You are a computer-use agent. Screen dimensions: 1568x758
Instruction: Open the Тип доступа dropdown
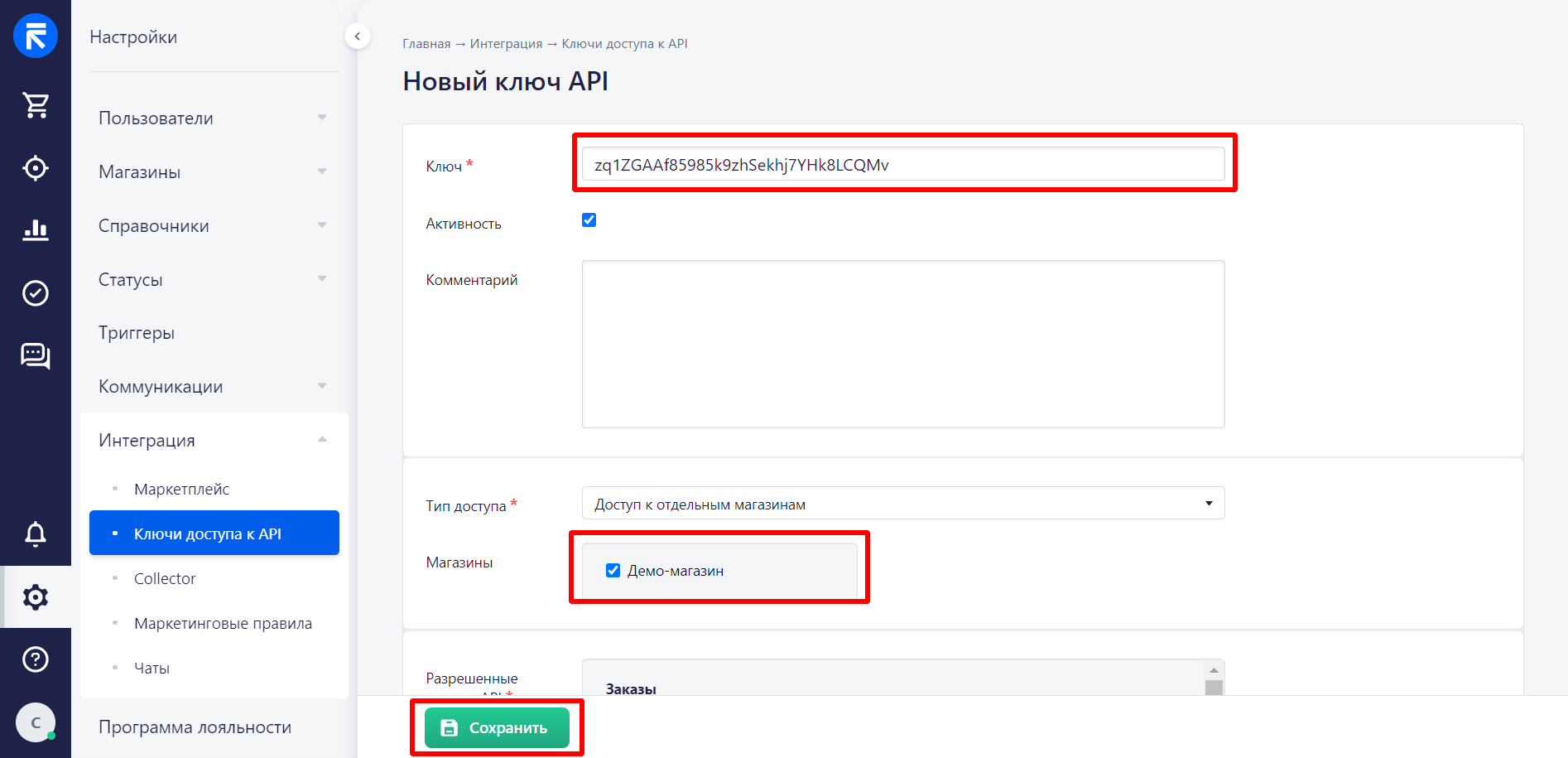point(902,504)
